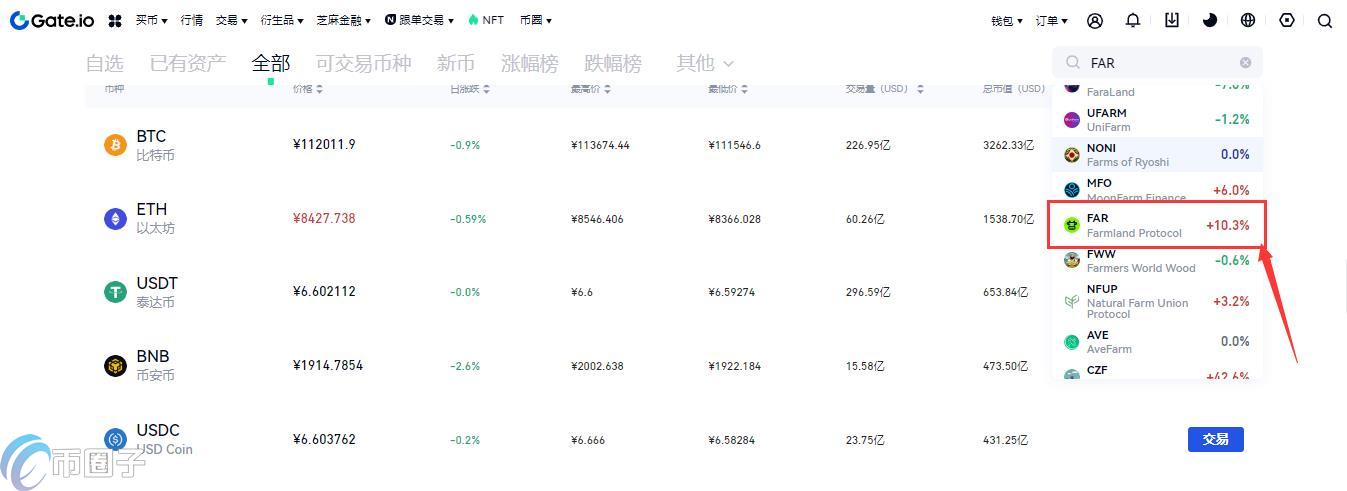Click ETH price ¥8427.738

(x=324, y=218)
